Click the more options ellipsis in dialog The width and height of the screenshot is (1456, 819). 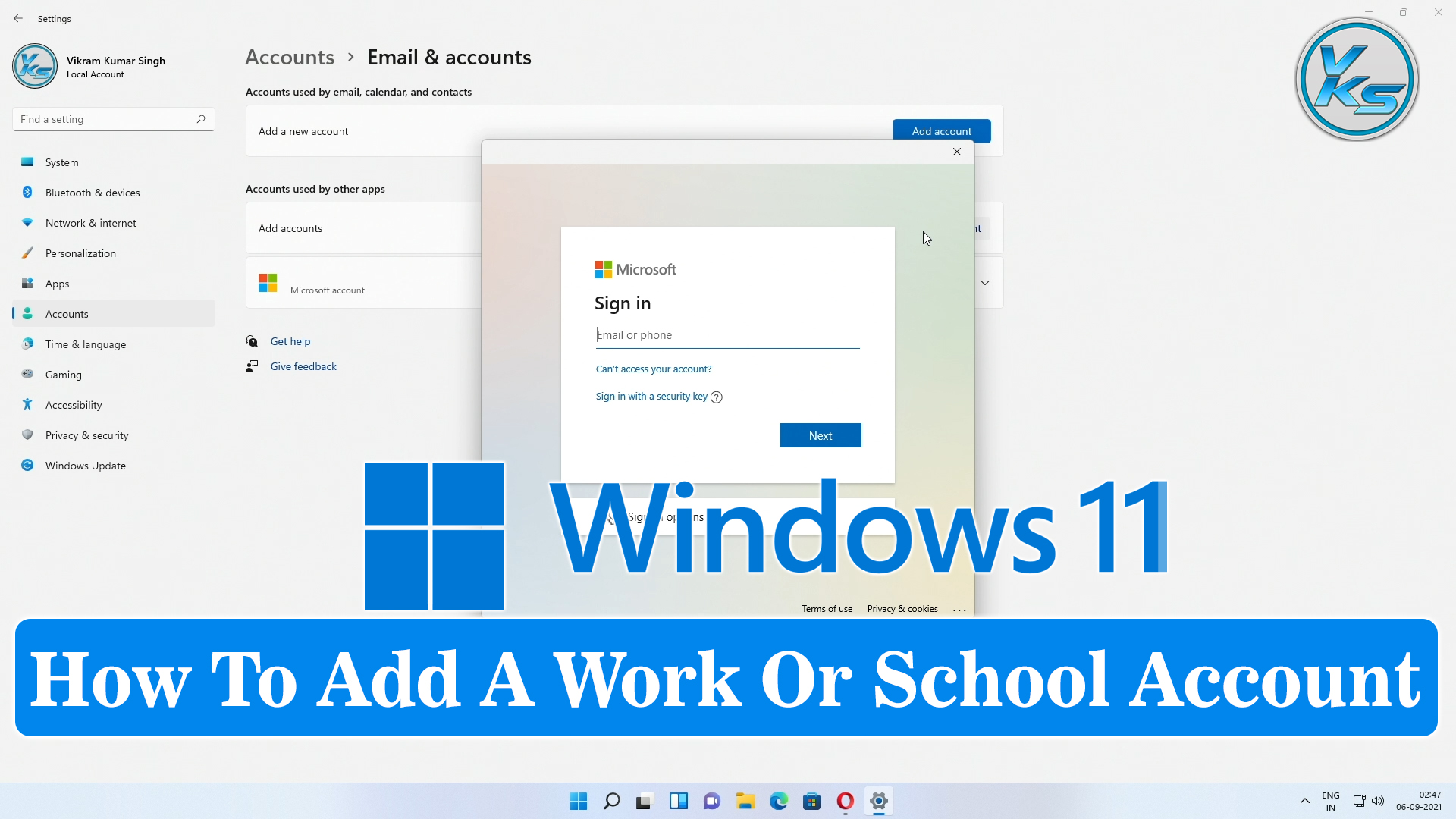pos(959,610)
